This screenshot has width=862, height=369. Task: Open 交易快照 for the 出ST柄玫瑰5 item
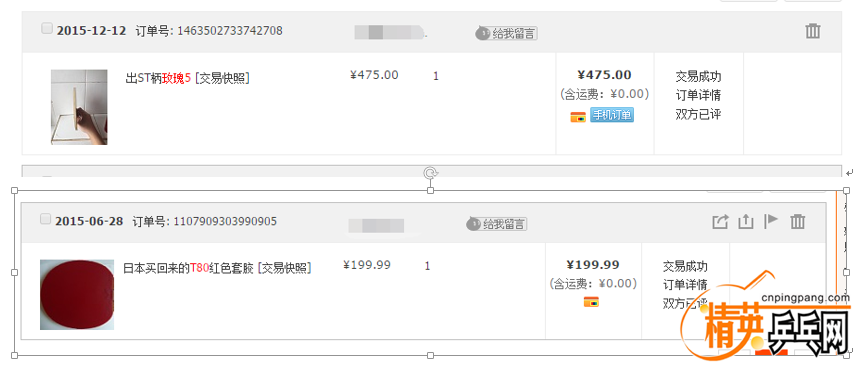[x=222, y=78]
